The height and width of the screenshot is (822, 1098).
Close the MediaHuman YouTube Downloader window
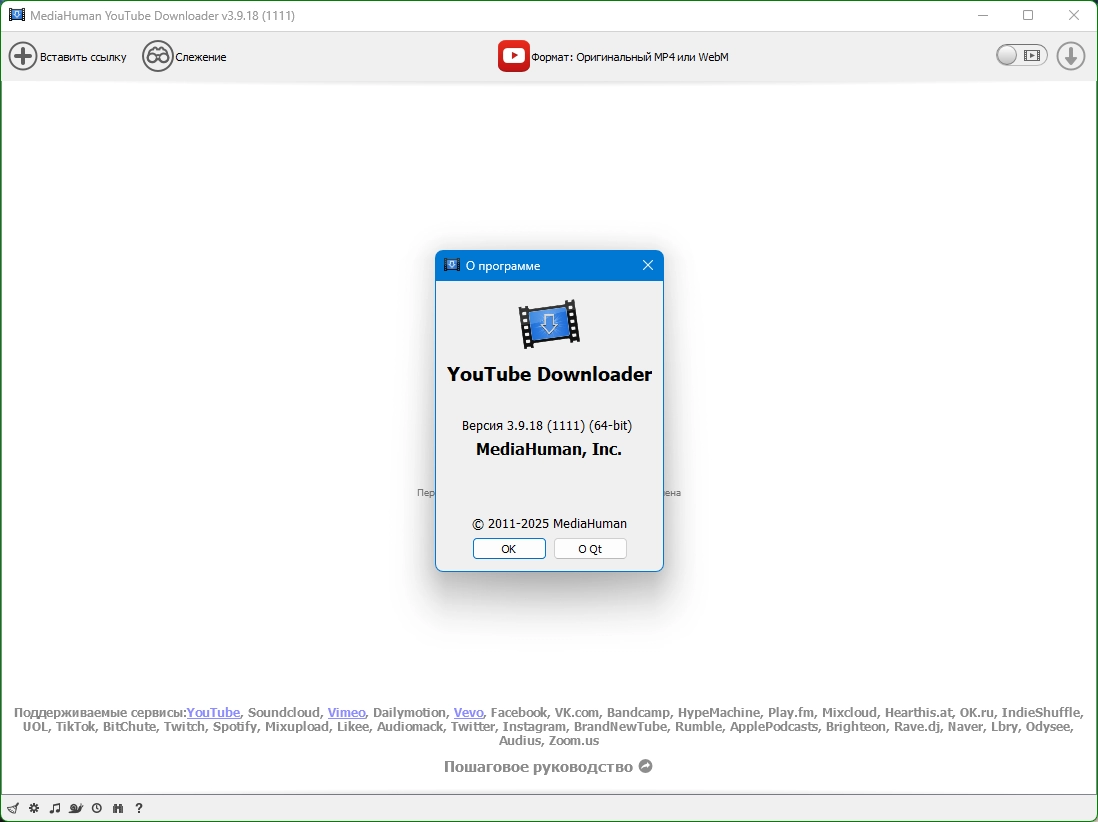click(1073, 15)
